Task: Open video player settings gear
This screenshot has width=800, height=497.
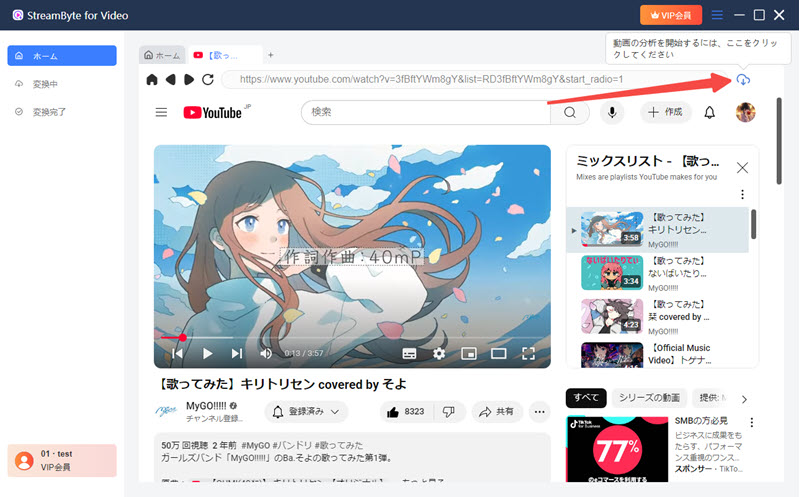Action: [439, 353]
